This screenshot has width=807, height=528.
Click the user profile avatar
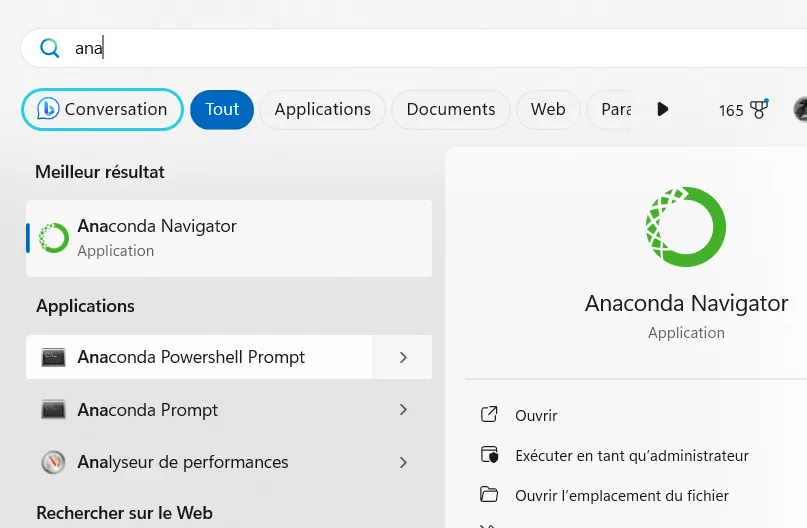[x=801, y=109]
